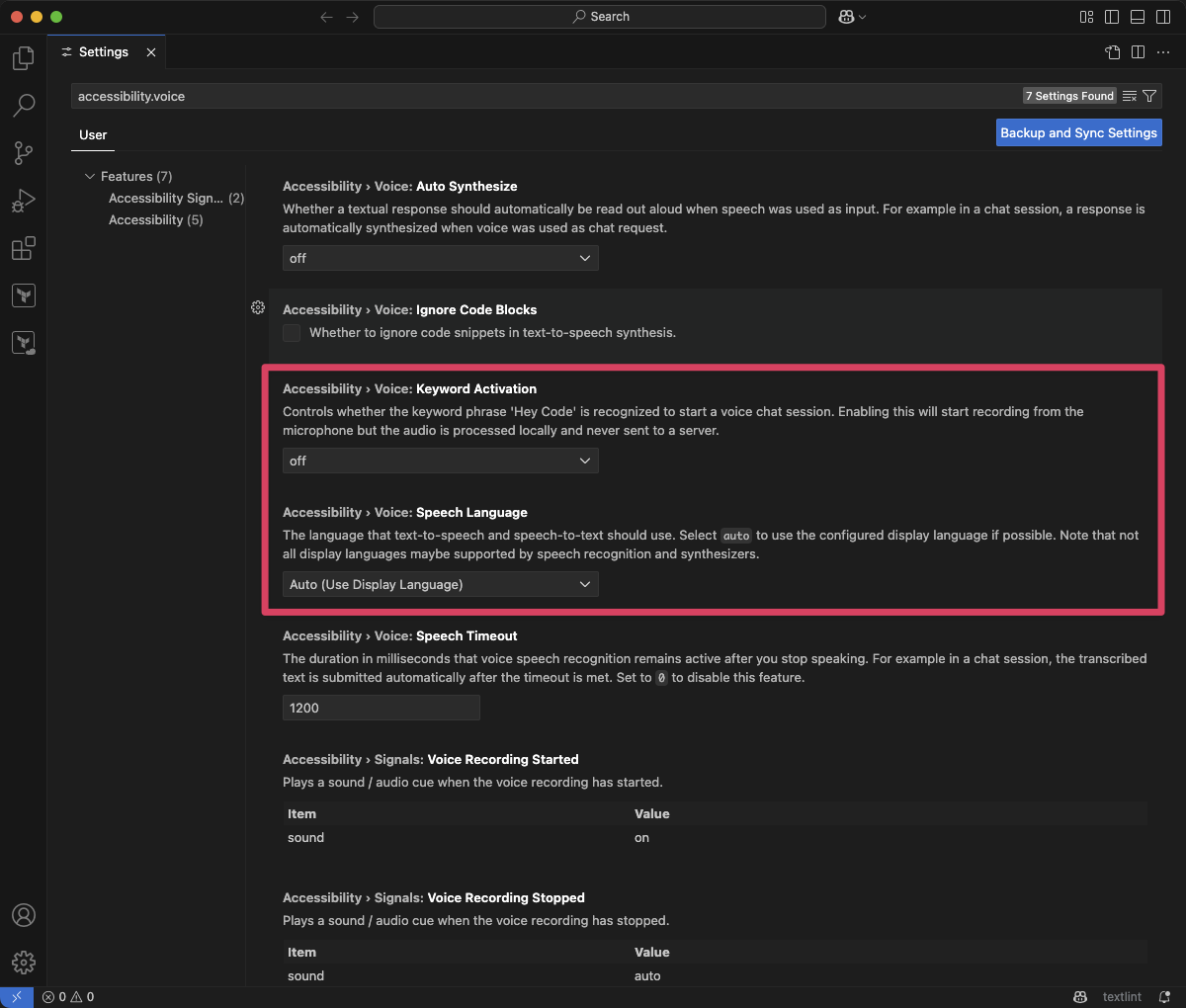Open the Run and Debug view

(x=24, y=201)
